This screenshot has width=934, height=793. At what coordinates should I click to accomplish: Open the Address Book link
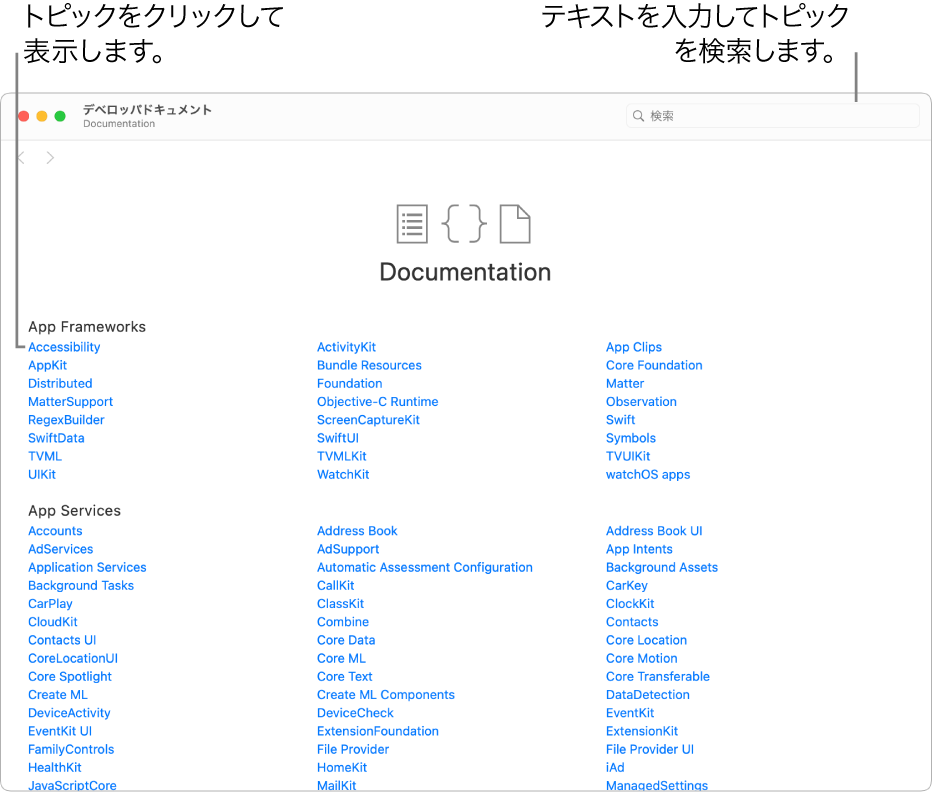coord(357,531)
